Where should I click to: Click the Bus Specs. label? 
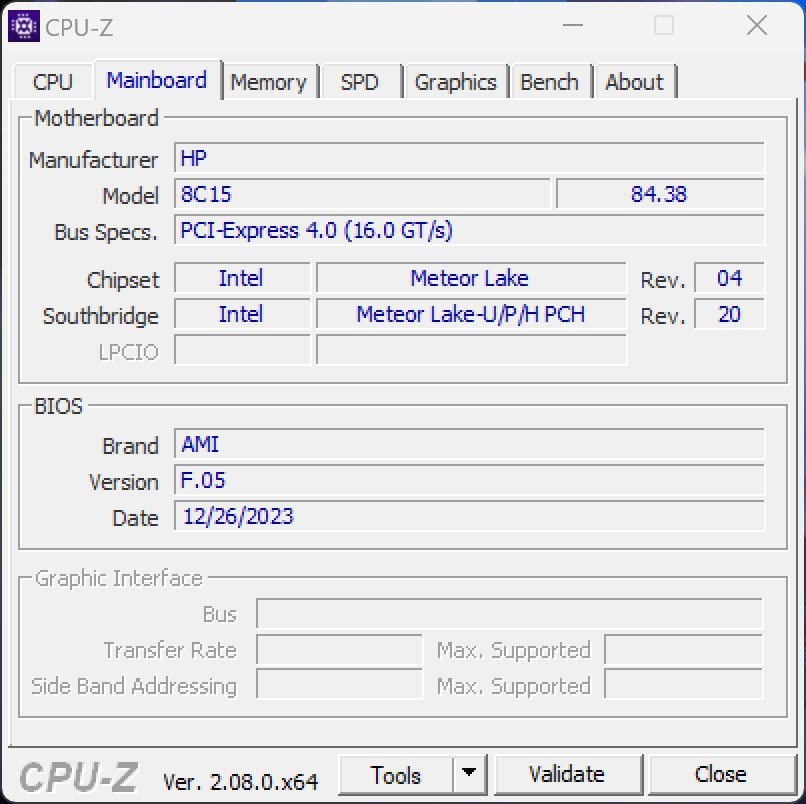(x=105, y=232)
